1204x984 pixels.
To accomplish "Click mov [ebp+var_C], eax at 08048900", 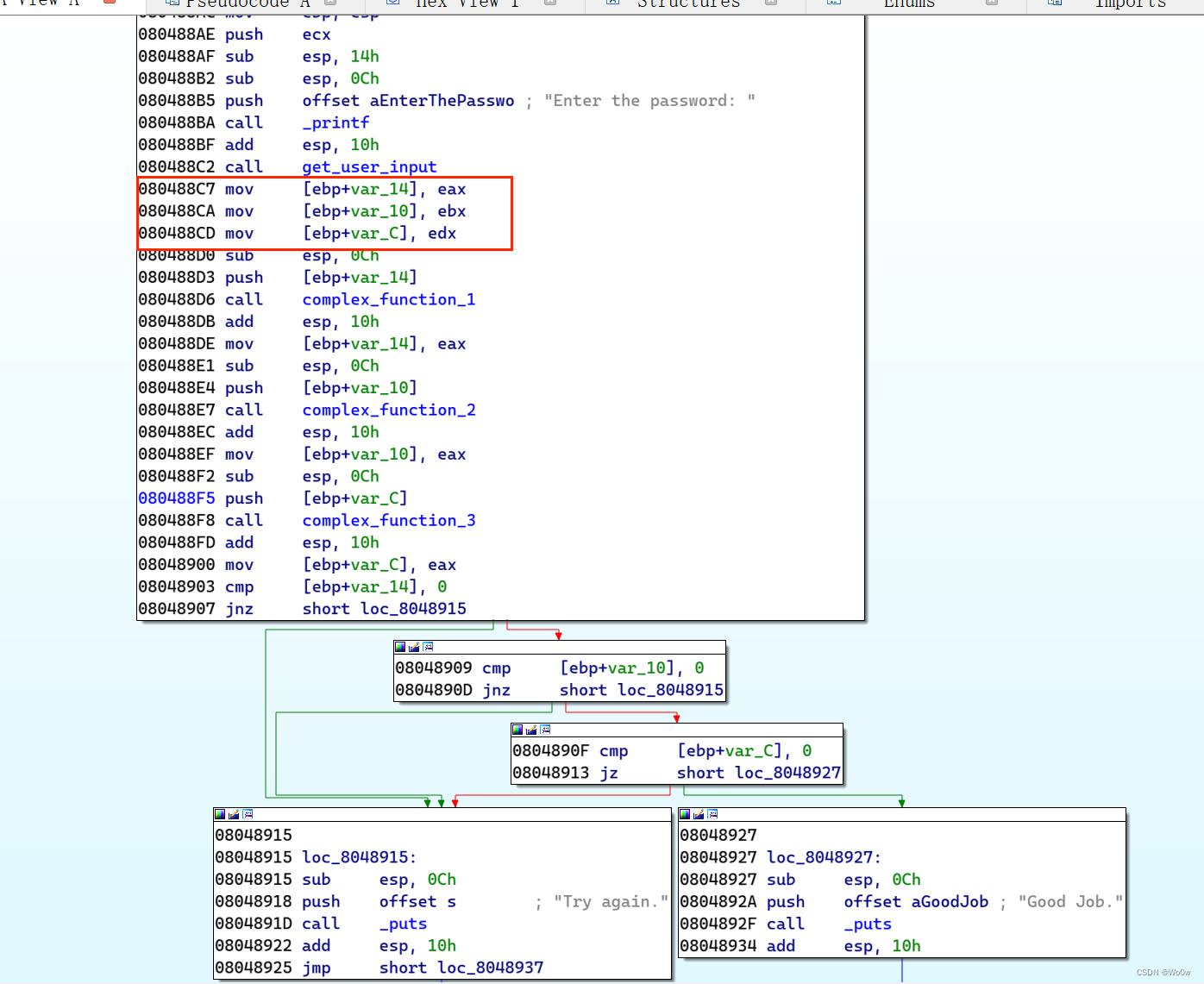I will coord(298,565).
